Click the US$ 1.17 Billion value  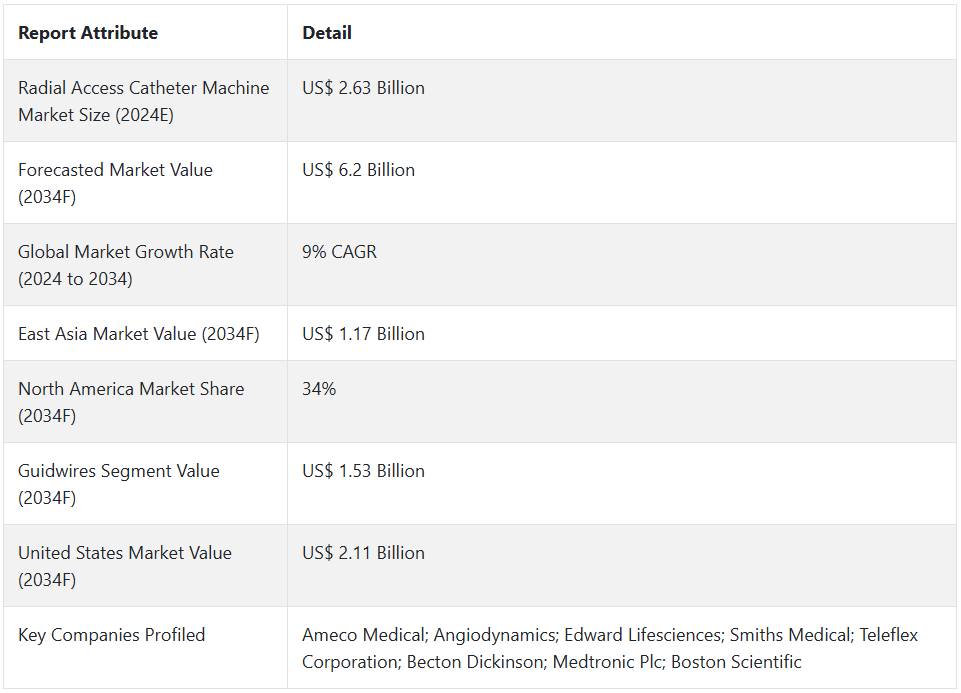point(363,334)
